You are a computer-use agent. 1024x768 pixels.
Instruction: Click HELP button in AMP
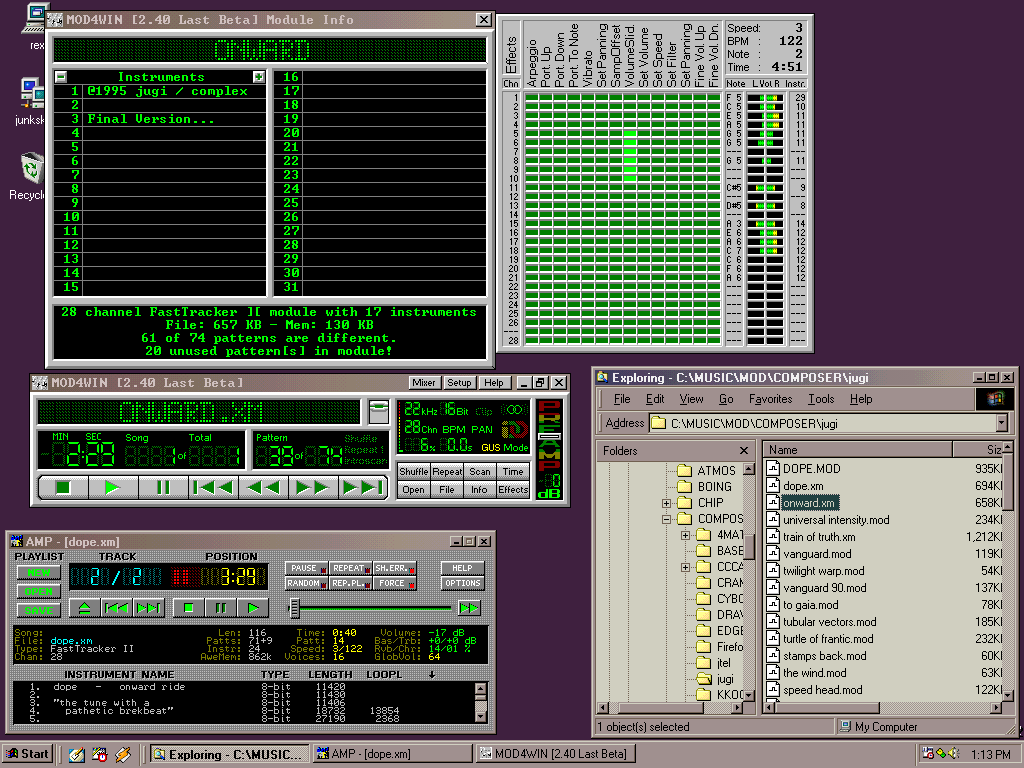tap(462, 568)
